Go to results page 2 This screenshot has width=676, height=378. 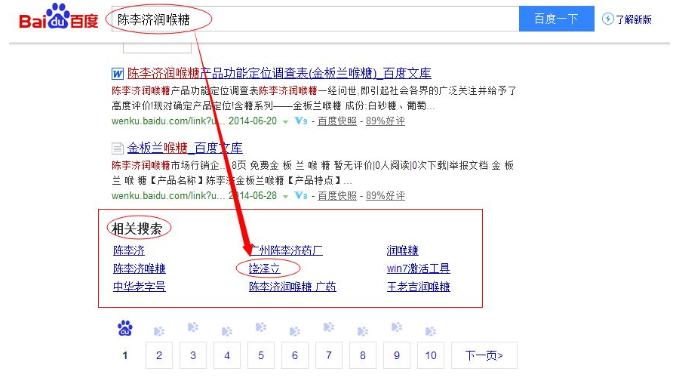coord(159,355)
